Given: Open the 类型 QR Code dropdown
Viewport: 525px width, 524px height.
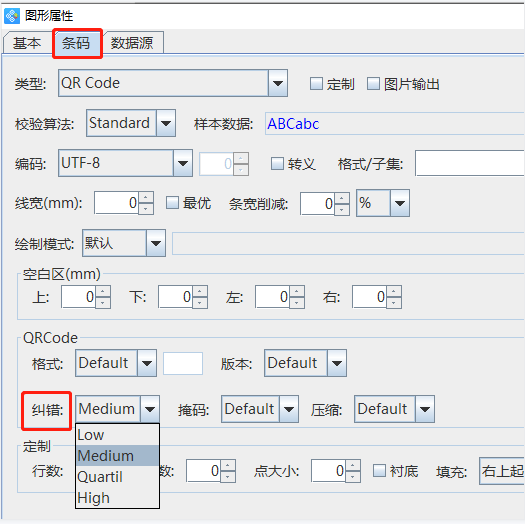Looking at the screenshot, I should (x=278, y=83).
